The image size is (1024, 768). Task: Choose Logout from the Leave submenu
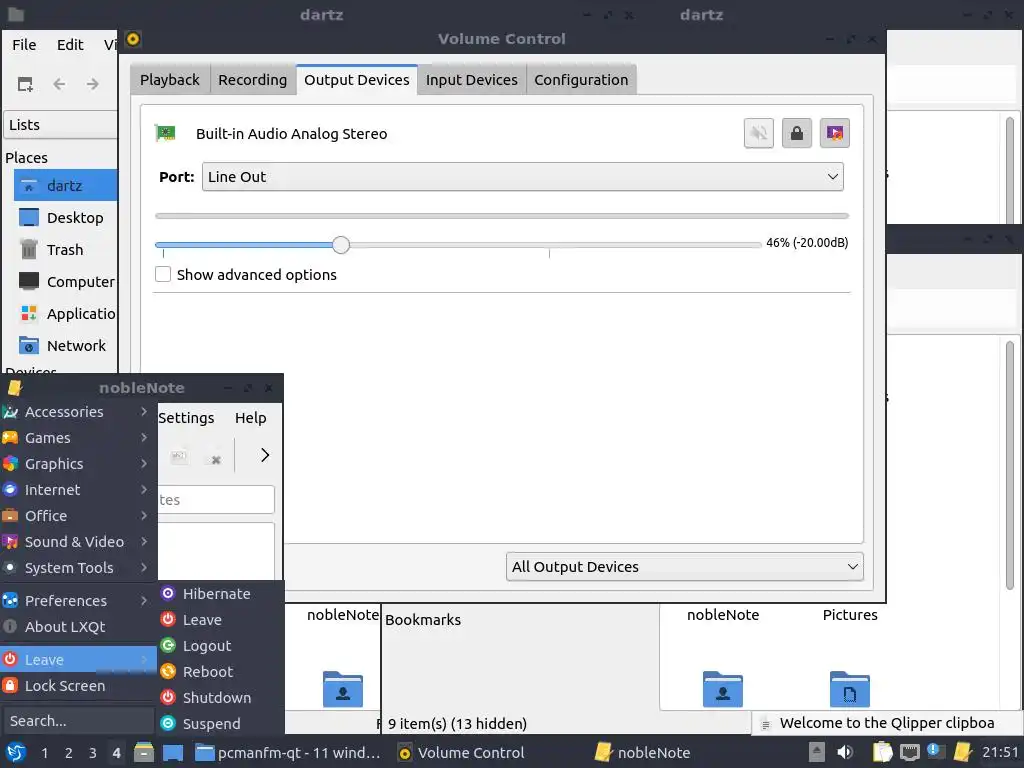[x=221, y=646]
